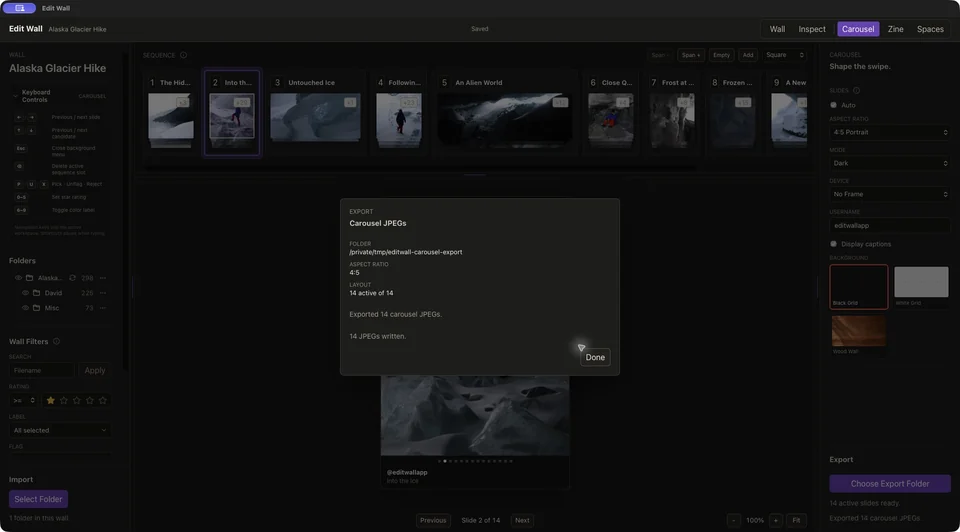Open the more options menu for Alaska folder
The image size is (960, 532).
coord(102,278)
